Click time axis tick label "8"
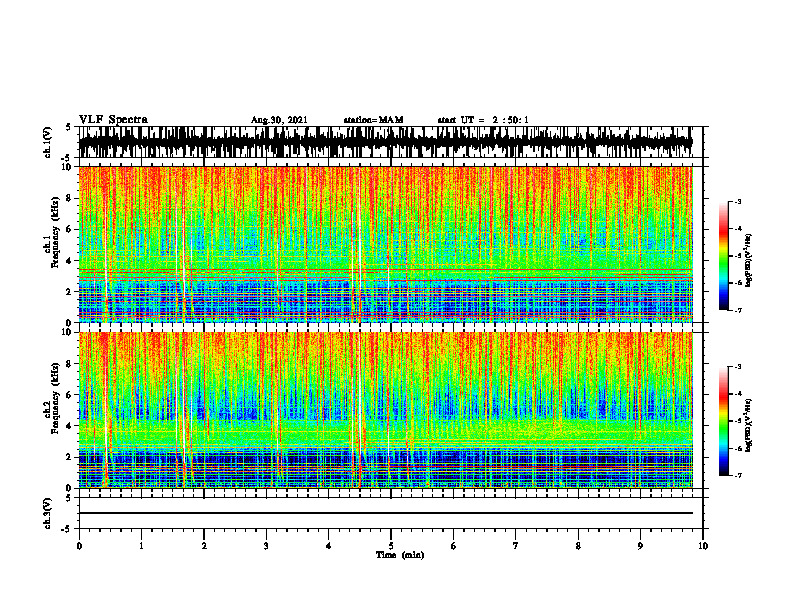This screenshot has width=792, height=612. pos(578,546)
